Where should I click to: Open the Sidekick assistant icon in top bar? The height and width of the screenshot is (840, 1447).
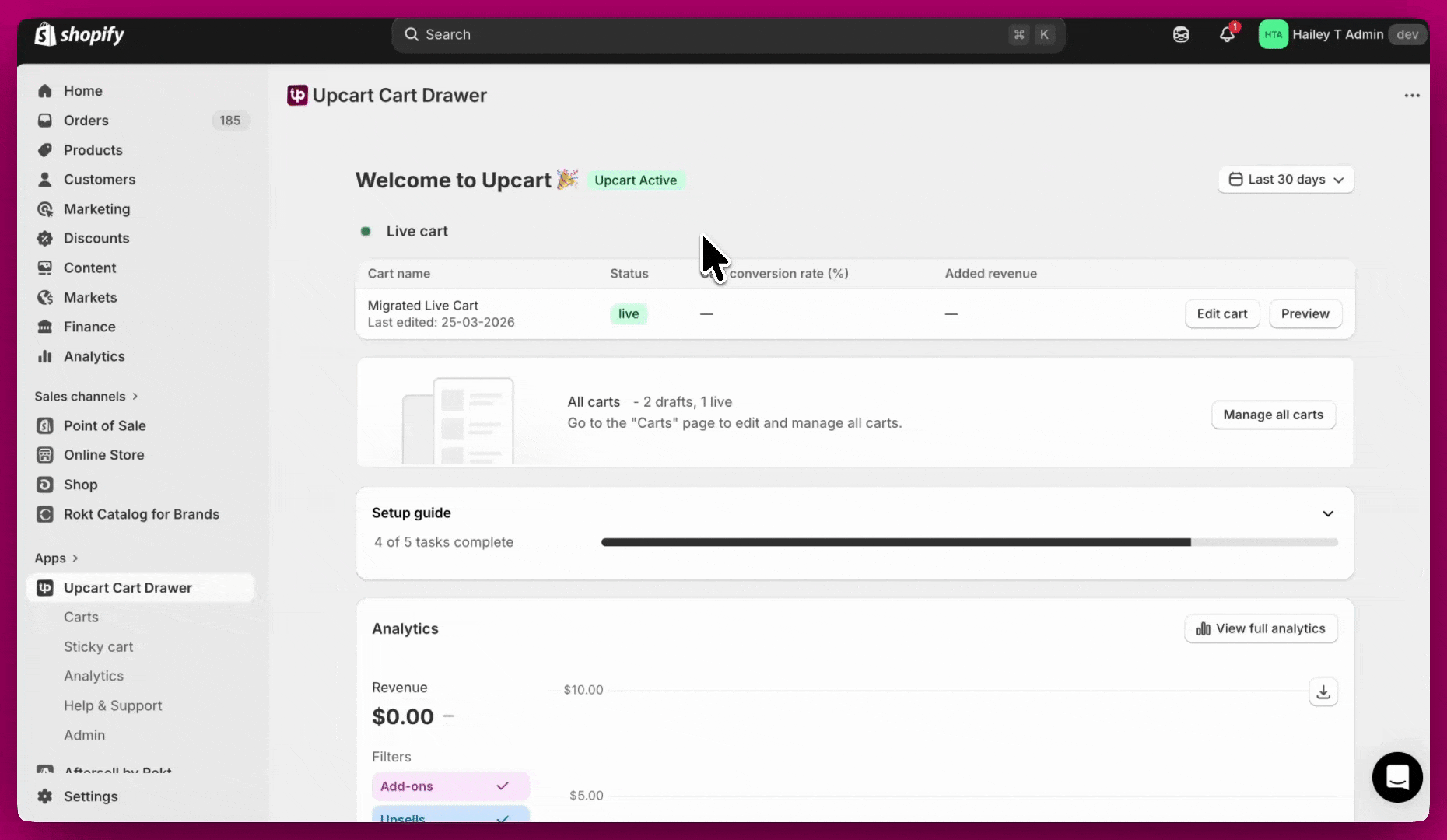click(x=1181, y=34)
